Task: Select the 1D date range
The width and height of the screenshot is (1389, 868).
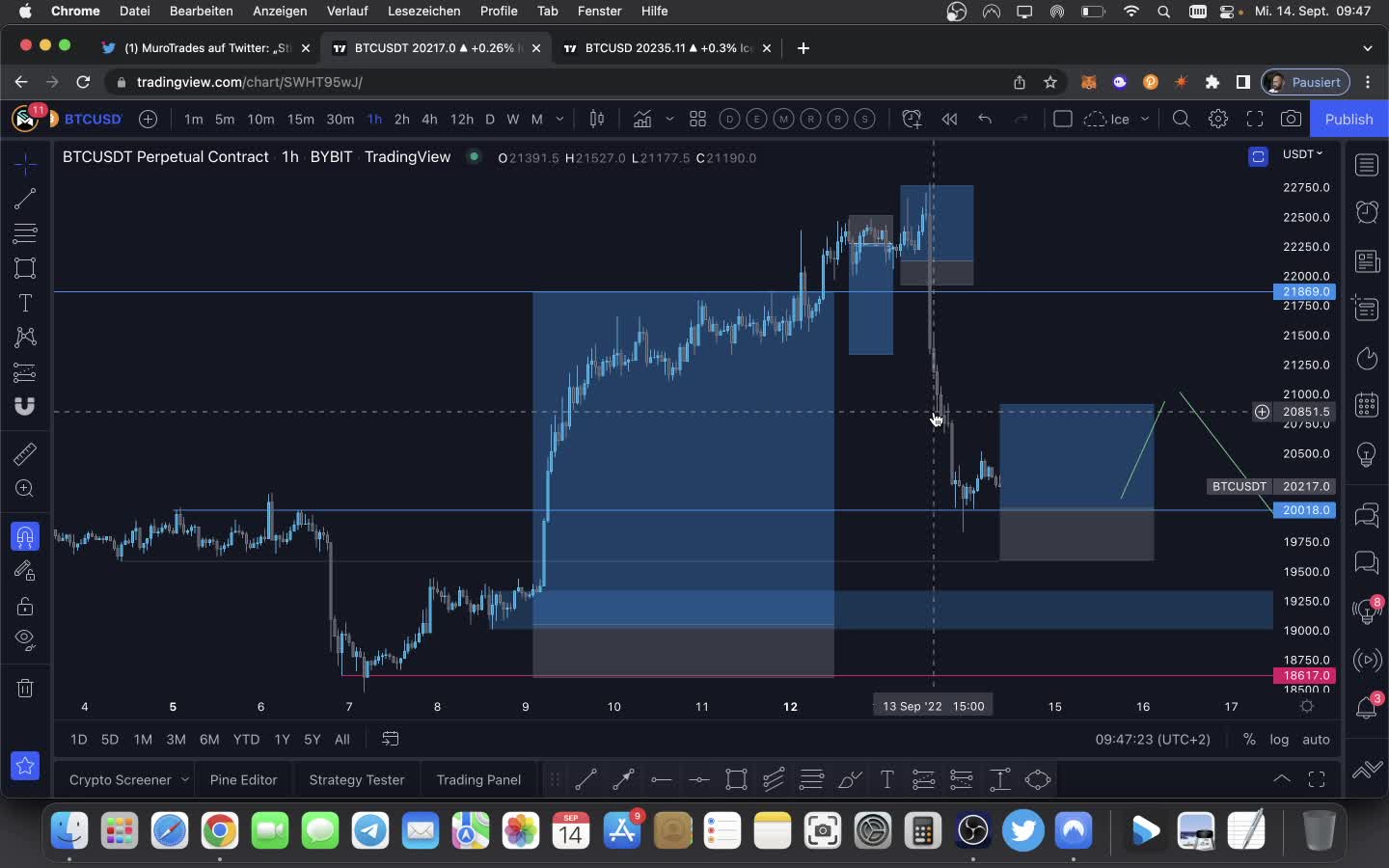Action: click(x=79, y=739)
